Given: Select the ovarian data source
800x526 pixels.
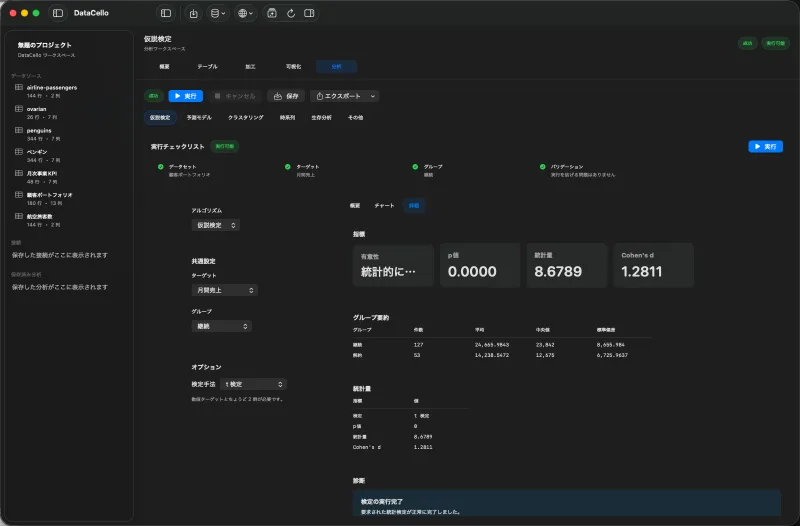Looking at the screenshot, I should [x=69, y=113].
